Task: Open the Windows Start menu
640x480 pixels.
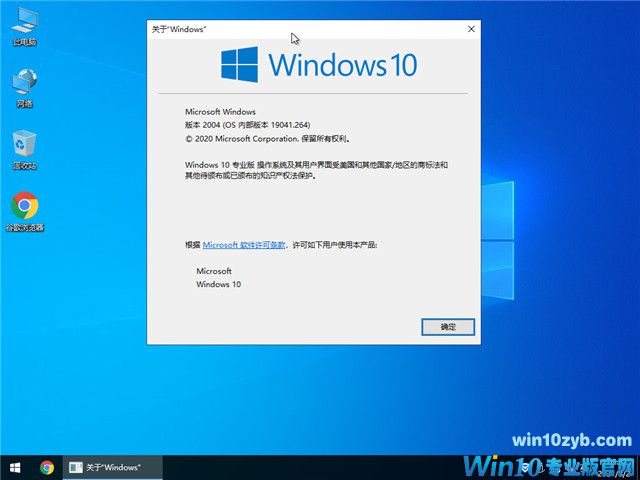Action: 15,467
